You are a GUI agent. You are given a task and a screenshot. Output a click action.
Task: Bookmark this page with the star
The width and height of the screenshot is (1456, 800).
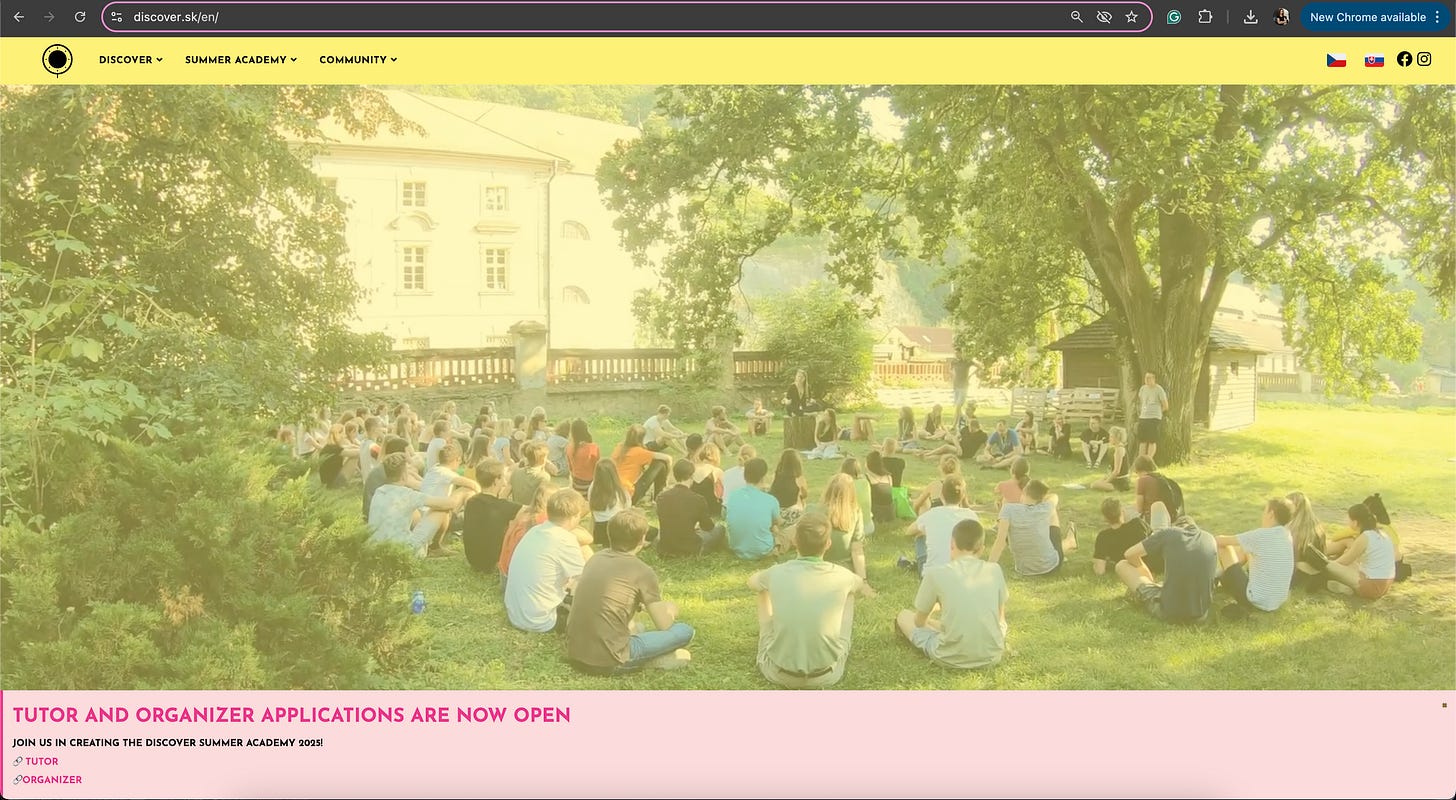point(1132,17)
